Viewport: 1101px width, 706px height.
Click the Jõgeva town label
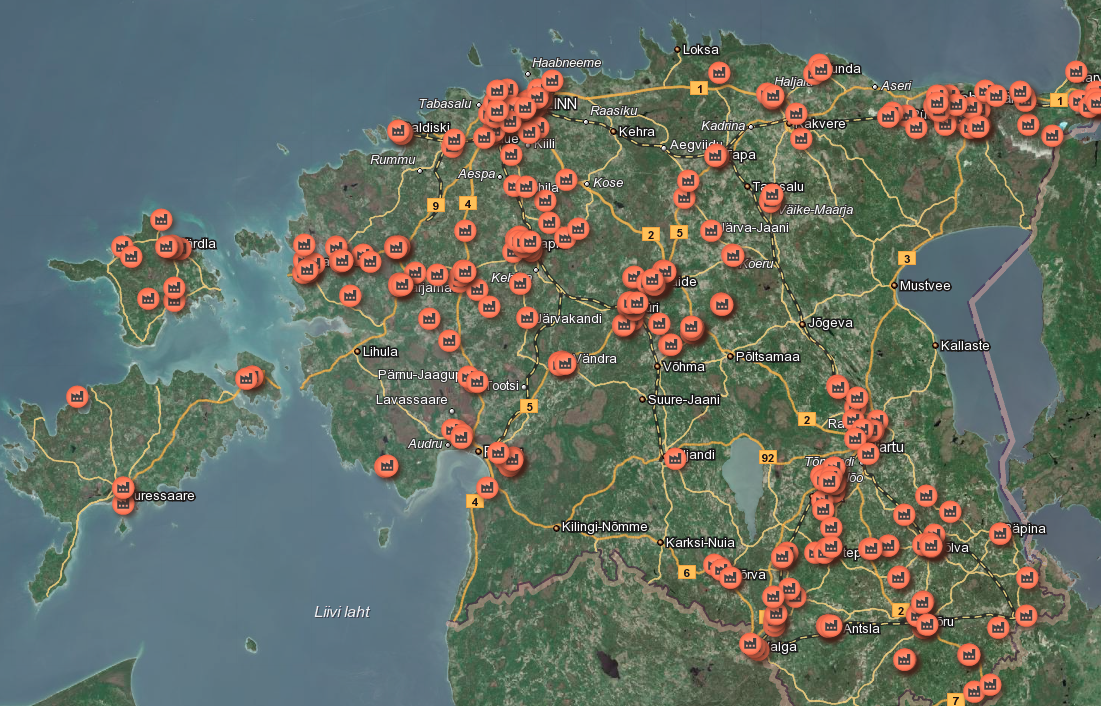click(830, 323)
